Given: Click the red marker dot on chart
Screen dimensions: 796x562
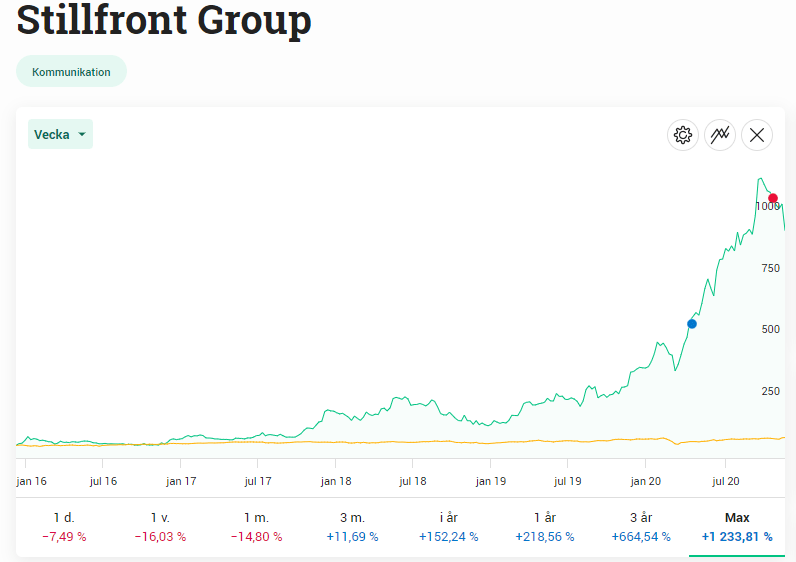Looking at the screenshot, I should coord(773,198).
